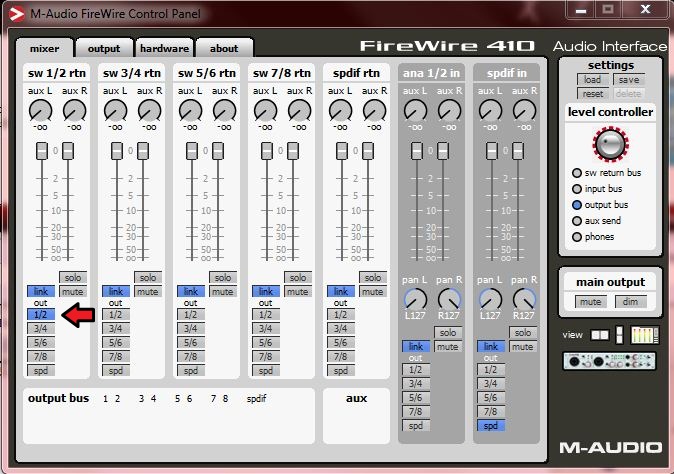Solo the sw 5/6 rtn channel
The width and height of the screenshot is (674, 474).
tap(223, 278)
